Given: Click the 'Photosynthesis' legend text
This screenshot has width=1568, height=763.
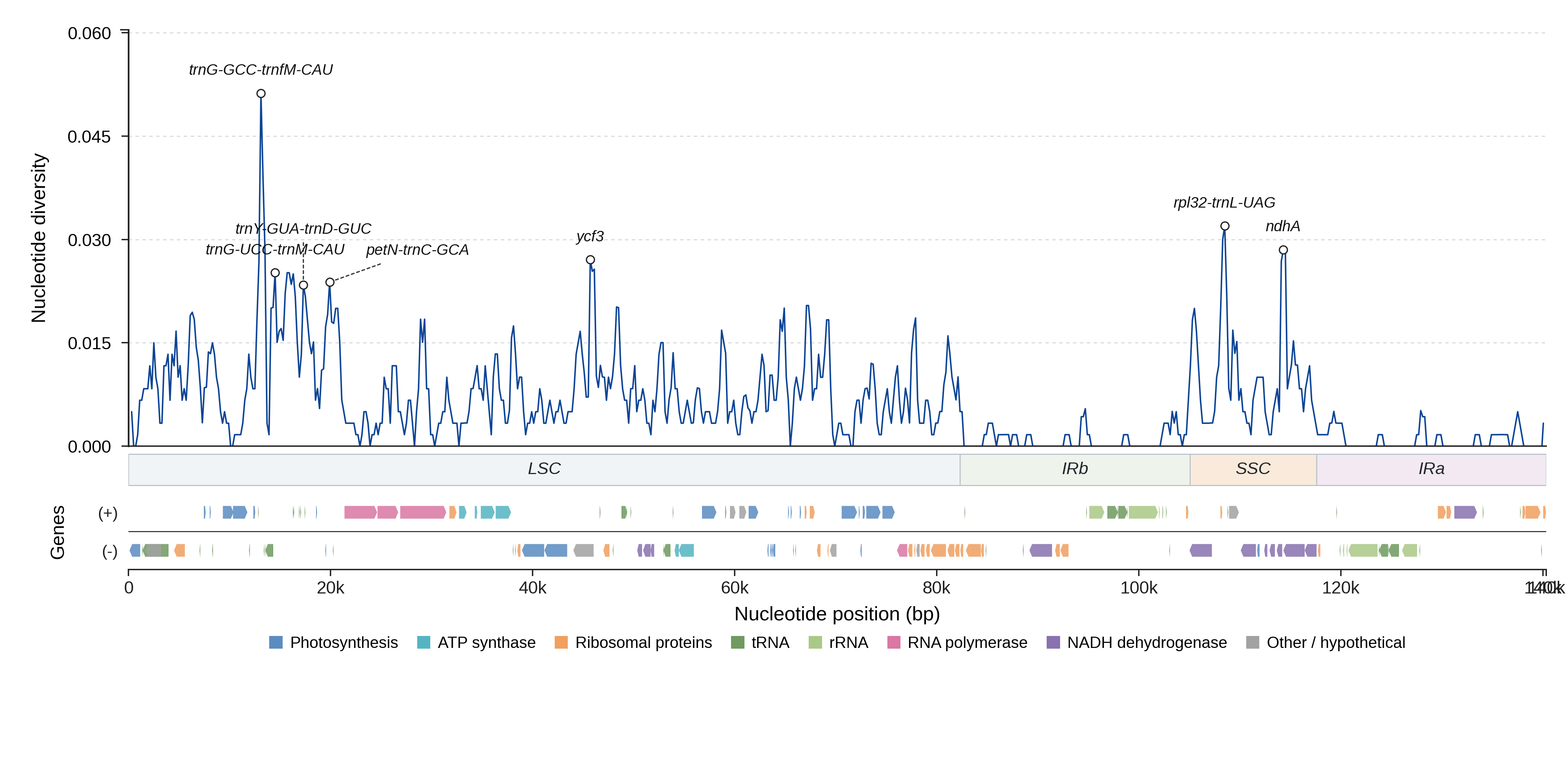Looking at the screenshot, I should pyautogui.click(x=344, y=642).
